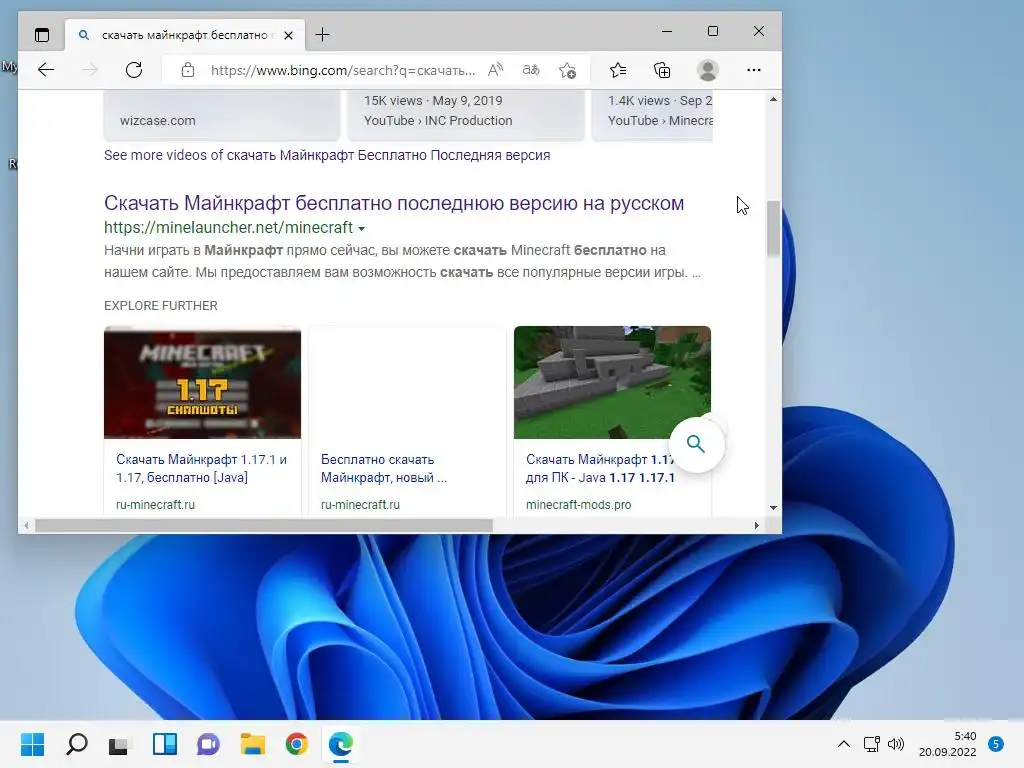Open wizcase.com video card
This screenshot has width=1024, height=768.
click(222, 116)
